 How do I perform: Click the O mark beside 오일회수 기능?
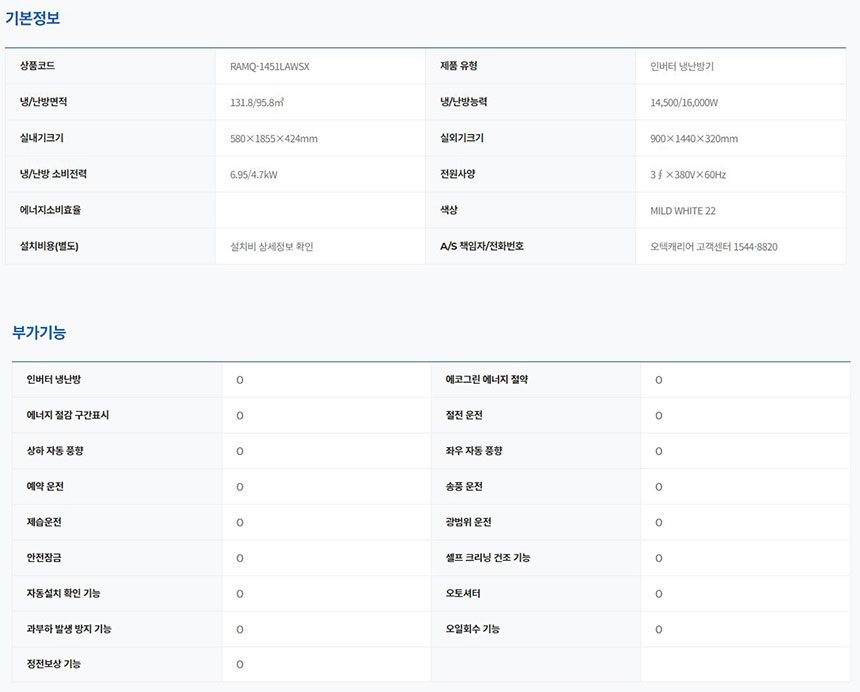(658, 630)
